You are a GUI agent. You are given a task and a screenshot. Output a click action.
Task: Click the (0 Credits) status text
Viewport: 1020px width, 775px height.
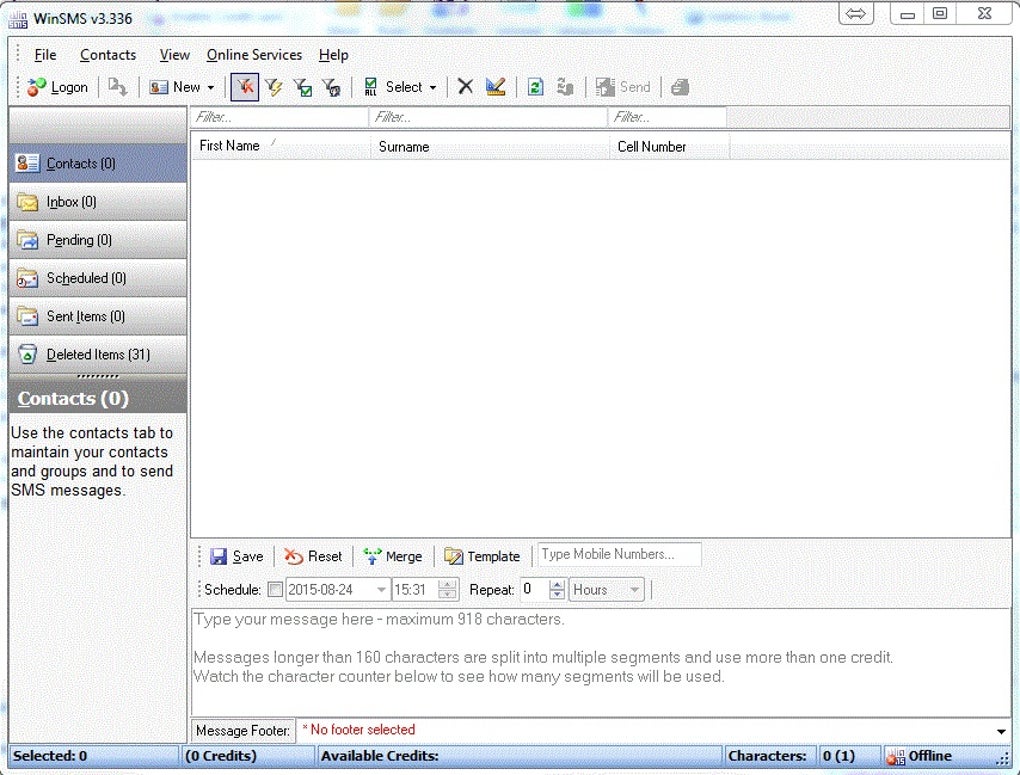[x=221, y=756]
